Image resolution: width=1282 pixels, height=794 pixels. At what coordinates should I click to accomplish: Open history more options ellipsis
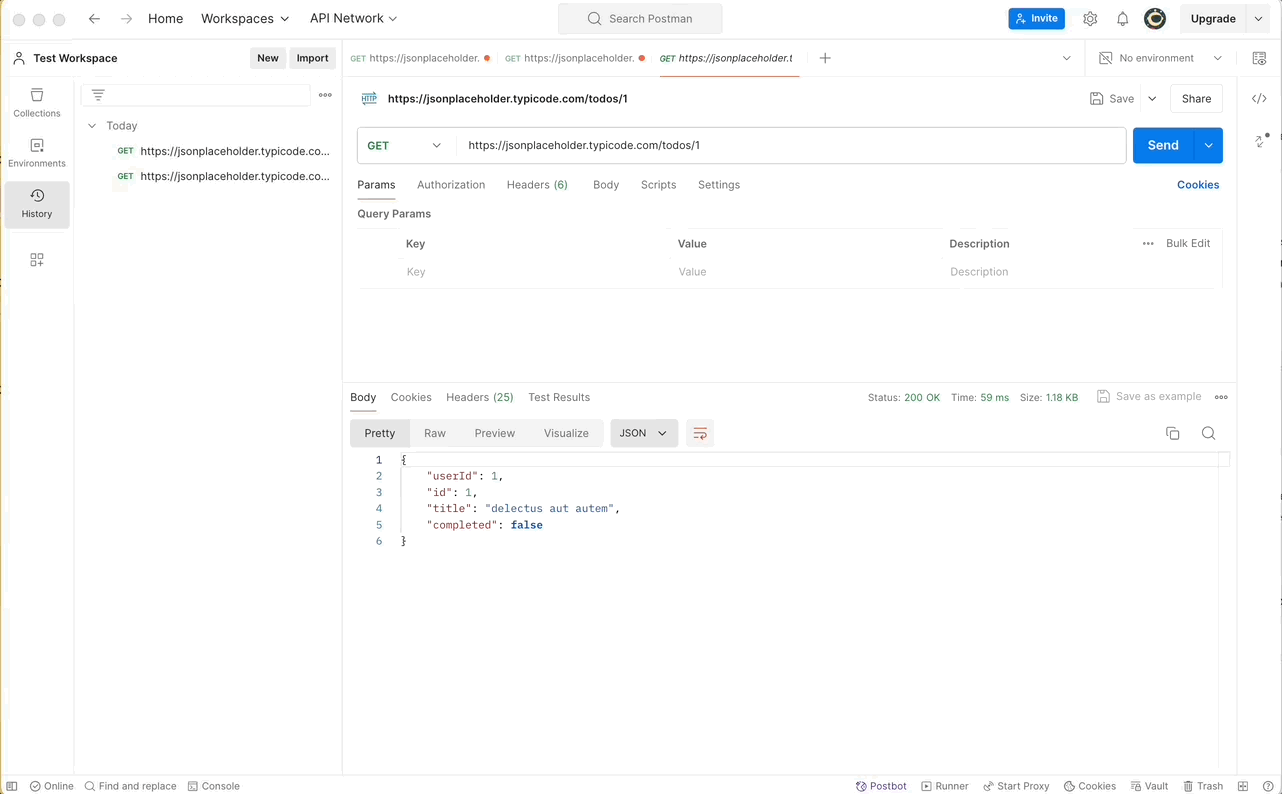tap(325, 95)
